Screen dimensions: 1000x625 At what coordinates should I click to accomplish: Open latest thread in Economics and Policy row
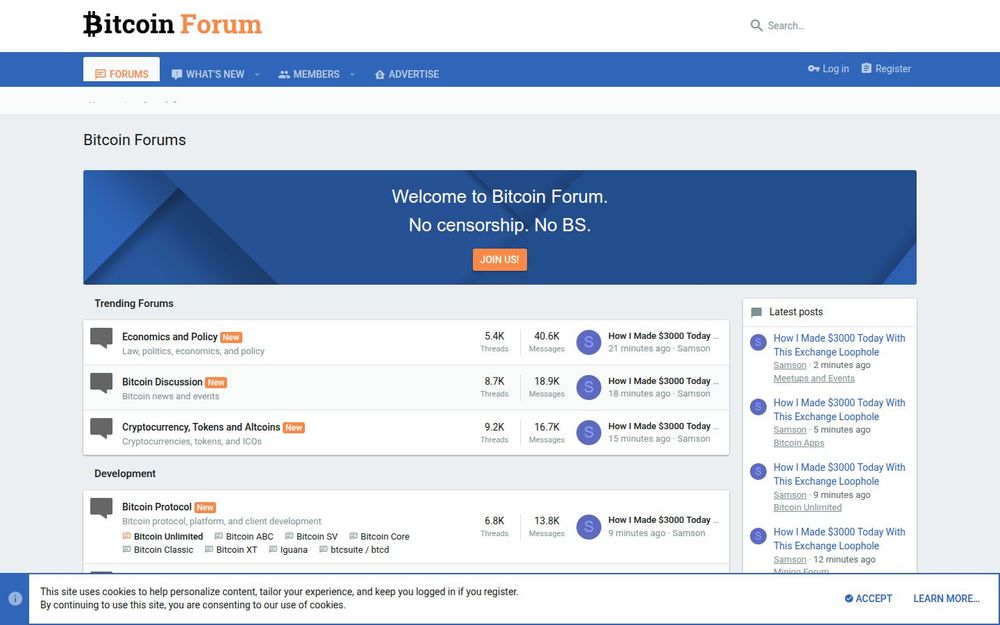coord(663,336)
